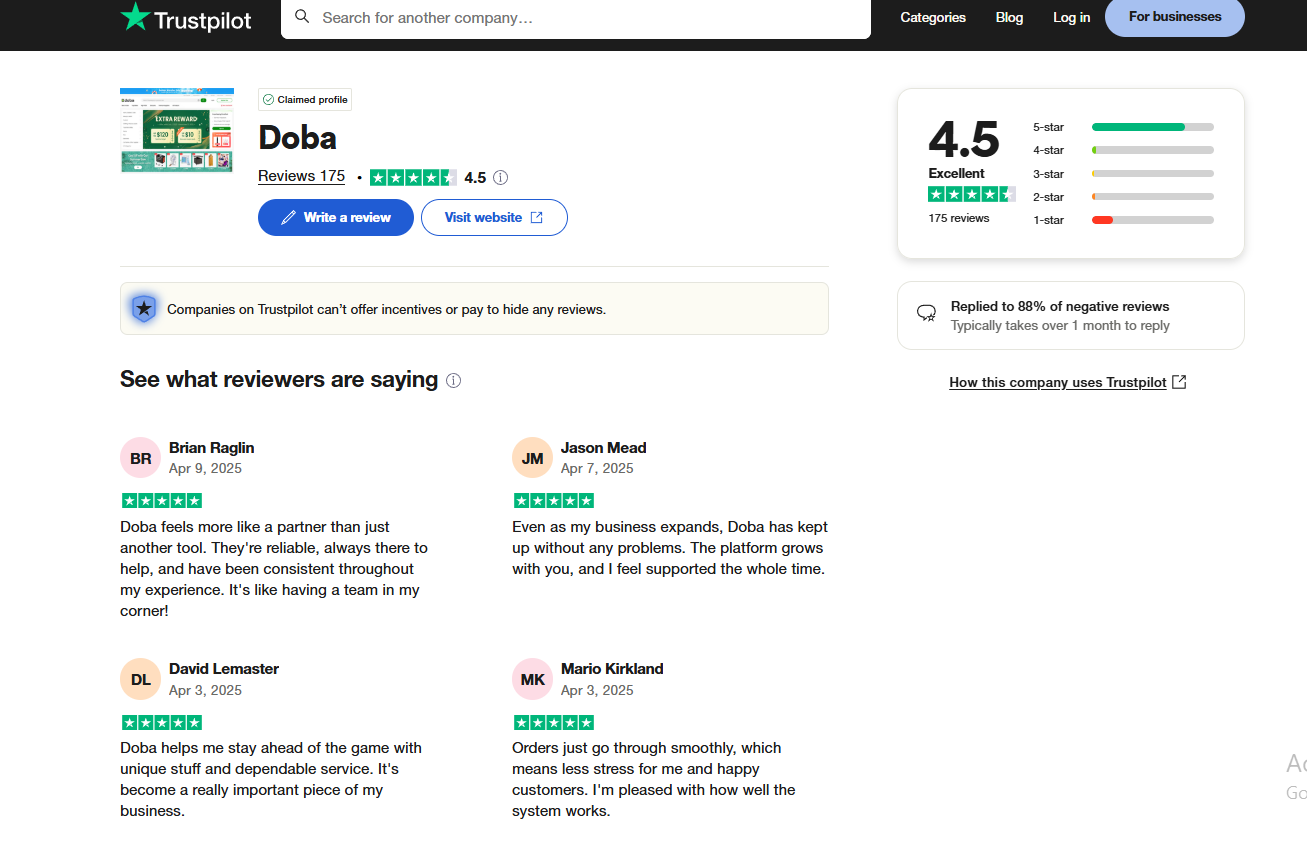This screenshot has width=1307, height=844.
Task: Click the For businesses button
Action: click(x=1175, y=17)
